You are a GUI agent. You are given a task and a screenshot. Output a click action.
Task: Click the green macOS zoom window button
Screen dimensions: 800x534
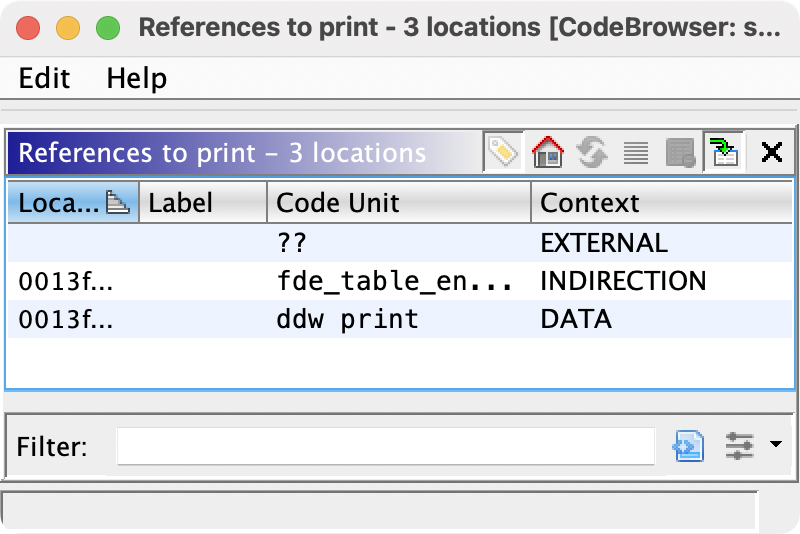[x=108, y=28]
